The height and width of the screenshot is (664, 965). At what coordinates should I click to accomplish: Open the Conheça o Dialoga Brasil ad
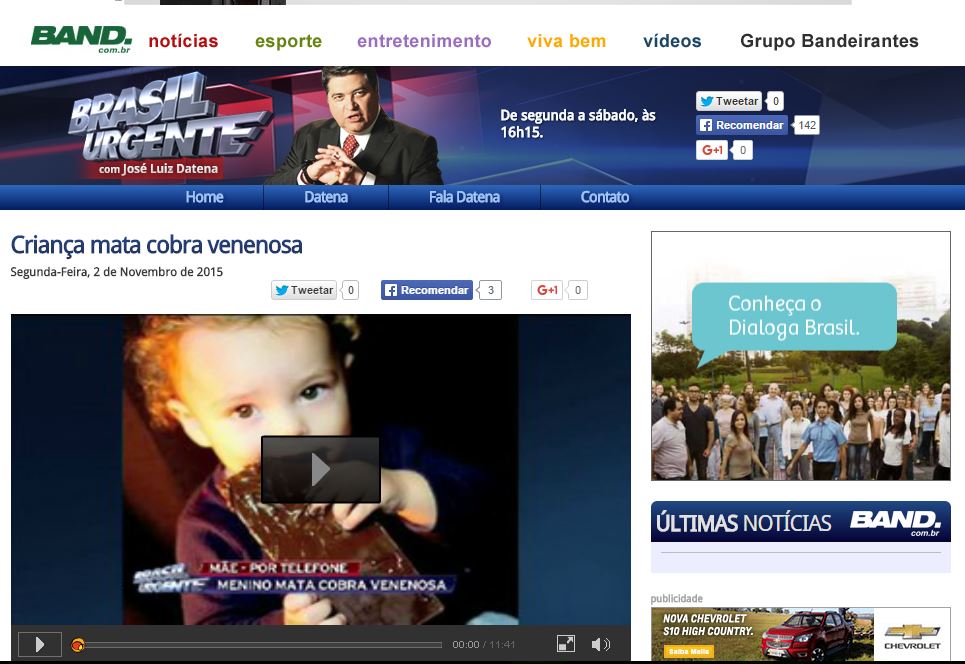click(x=801, y=356)
